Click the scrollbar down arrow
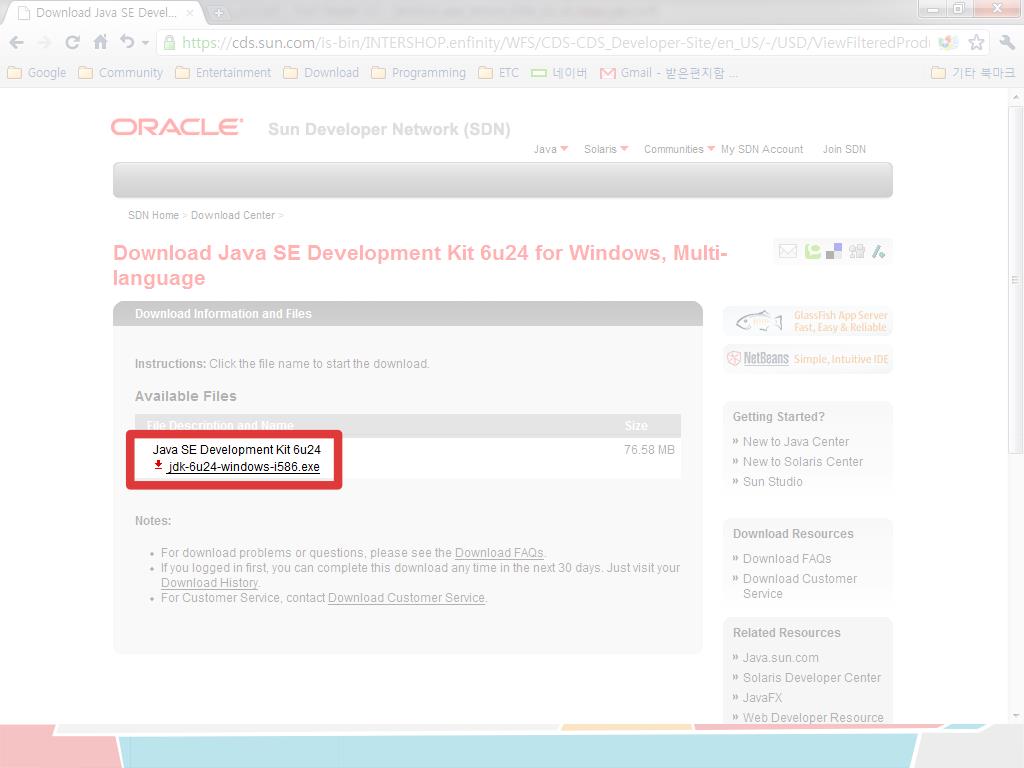Image resolution: width=1024 pixels, height=768 pixels. point(1016,716)
